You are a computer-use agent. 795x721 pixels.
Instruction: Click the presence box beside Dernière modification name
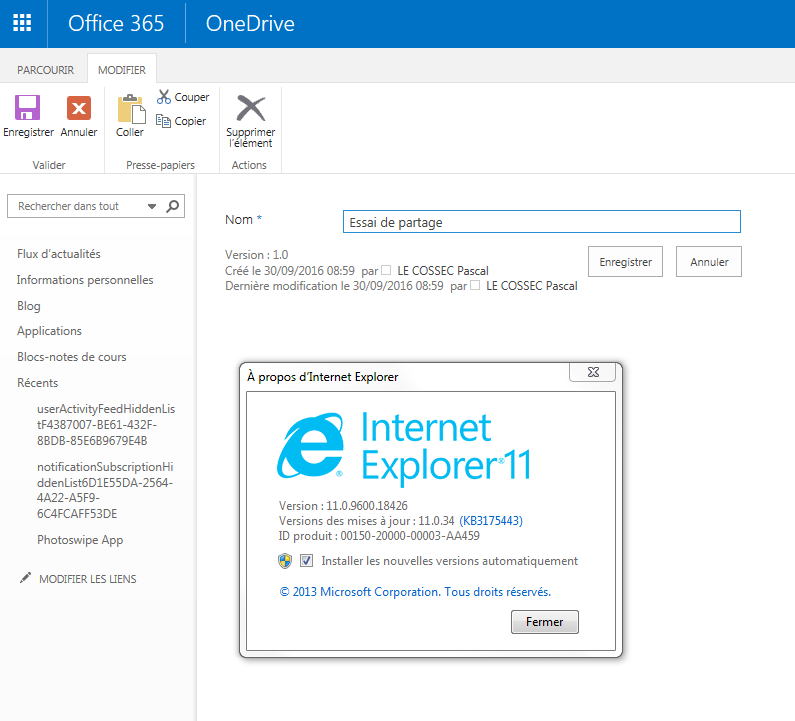(x=475, y=285)
